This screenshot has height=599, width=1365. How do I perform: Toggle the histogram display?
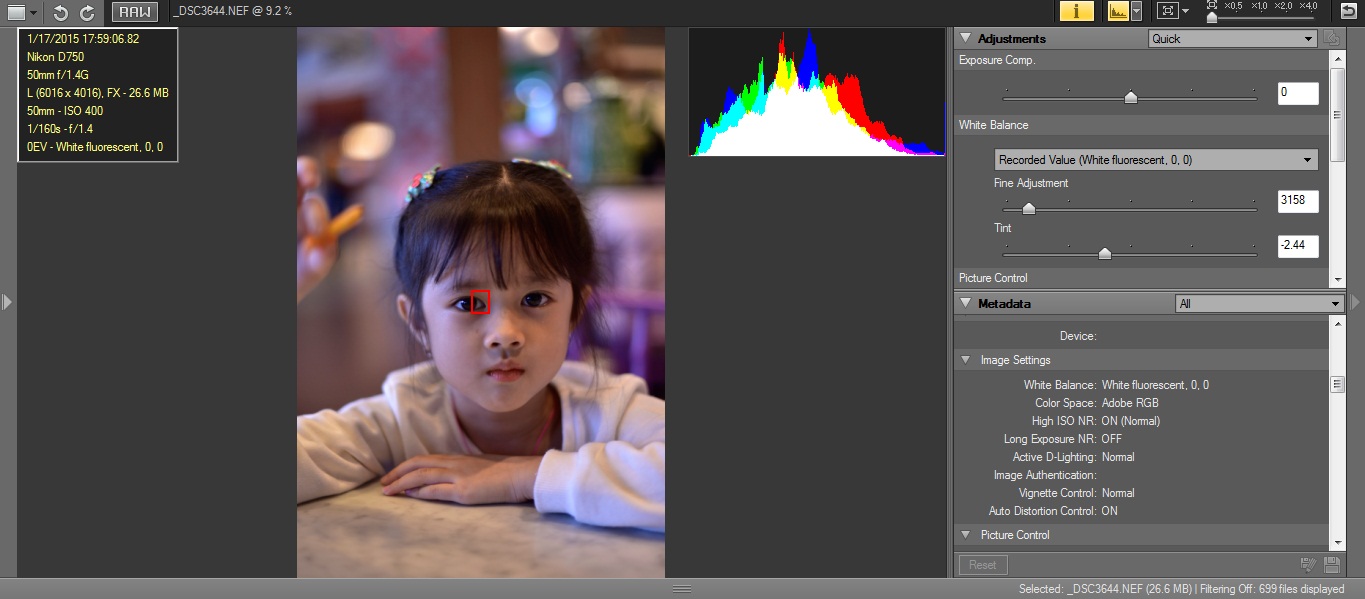pyautogui.click(x=1117, y=11)
